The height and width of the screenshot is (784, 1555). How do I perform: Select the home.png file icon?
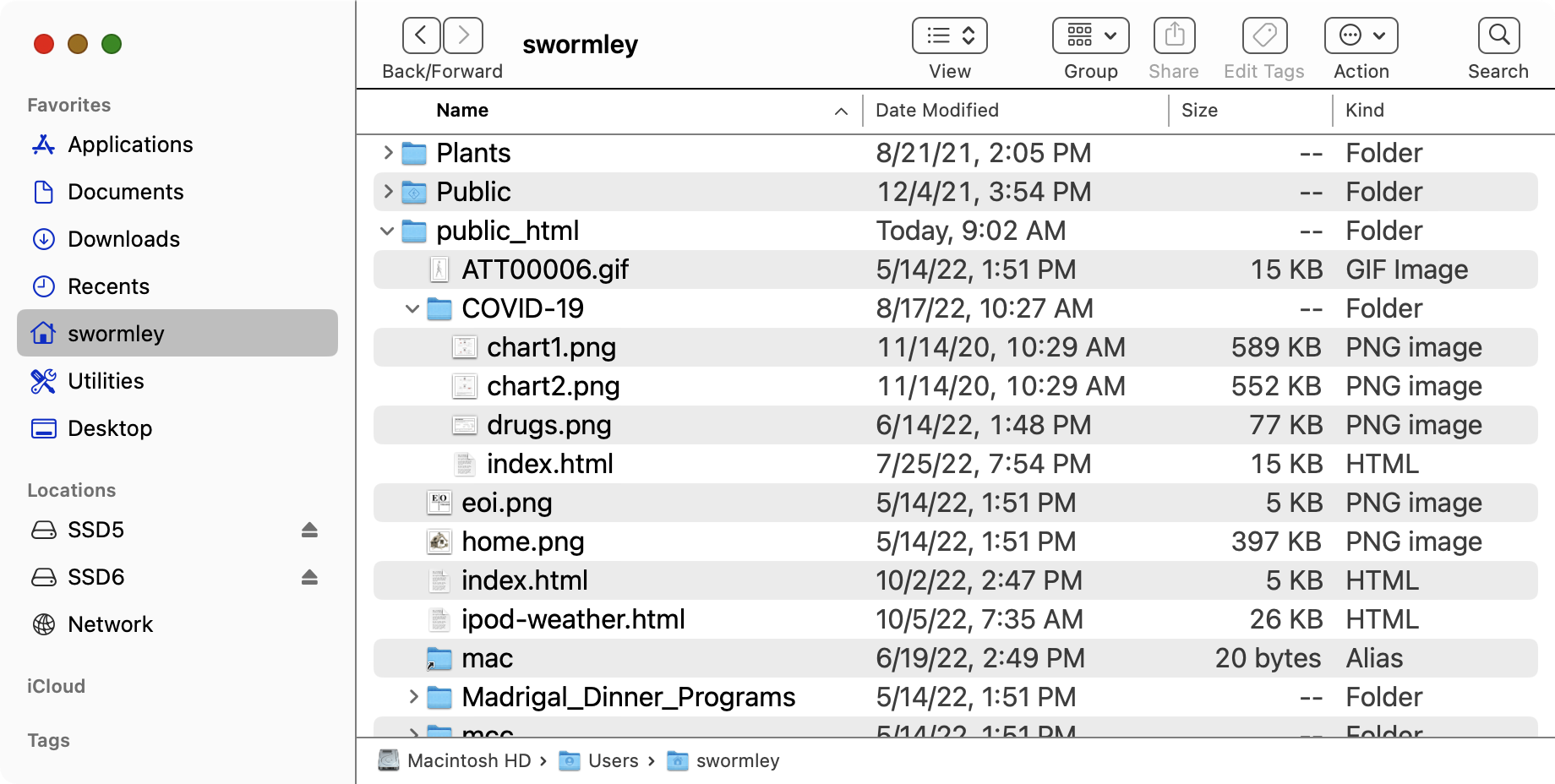(x=439, y=542)
